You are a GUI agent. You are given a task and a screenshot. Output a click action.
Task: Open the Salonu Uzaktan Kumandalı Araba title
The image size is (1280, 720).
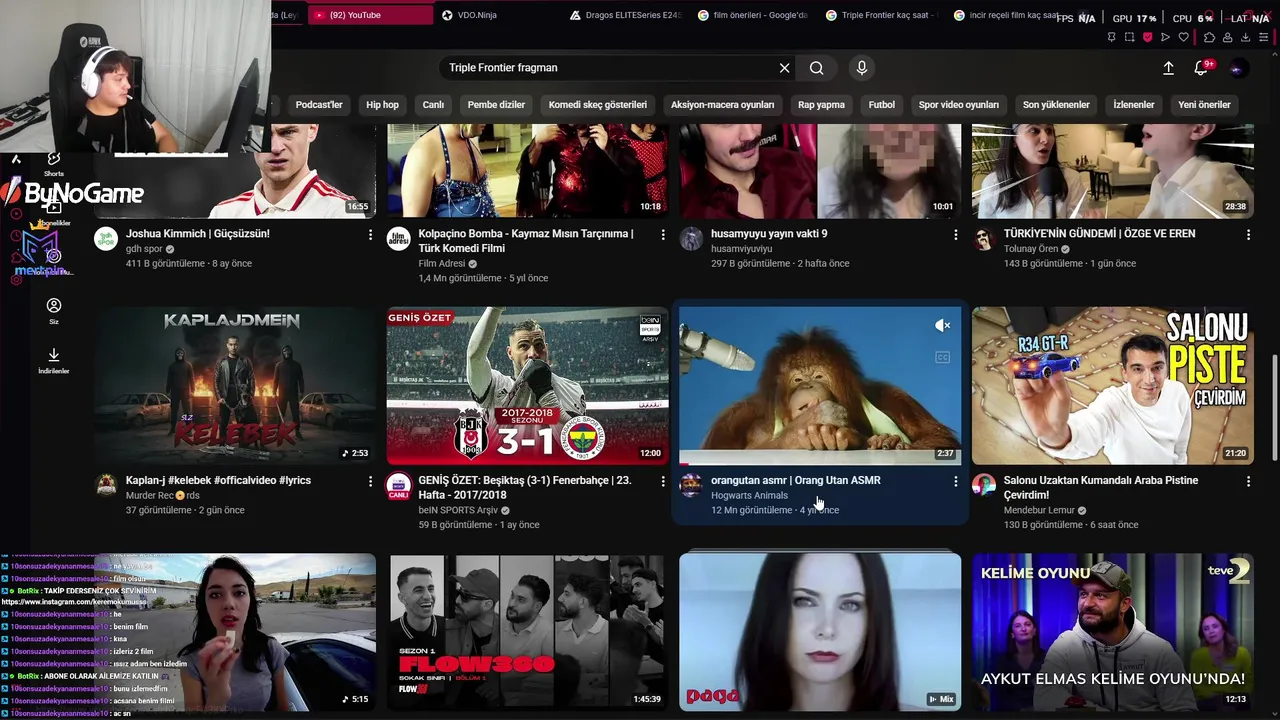click(1101, 487)
